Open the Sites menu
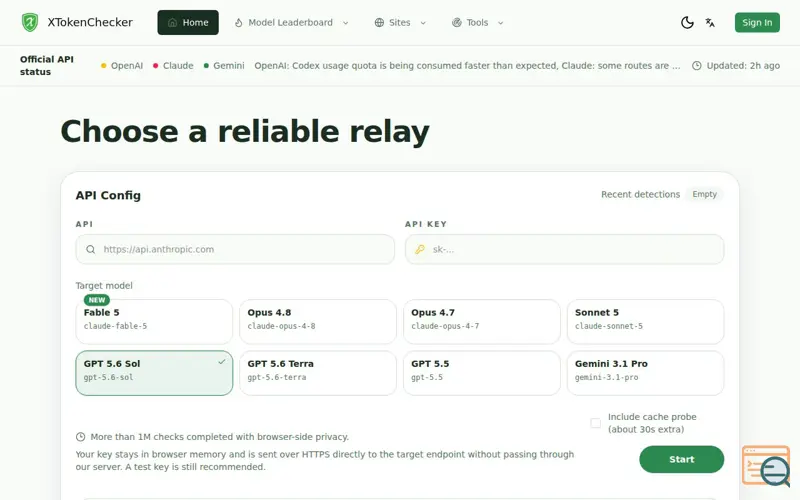800x500 pixels. point(401,22)
